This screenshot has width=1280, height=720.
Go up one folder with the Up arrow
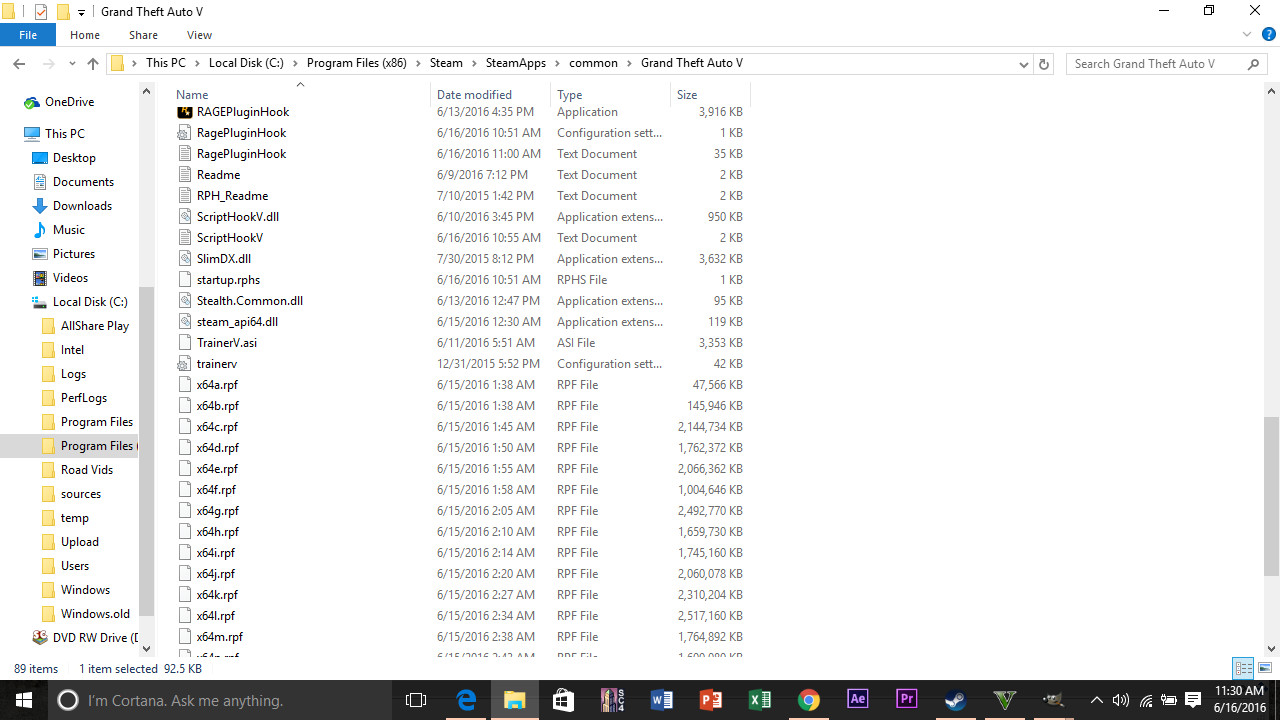[93, 64]
